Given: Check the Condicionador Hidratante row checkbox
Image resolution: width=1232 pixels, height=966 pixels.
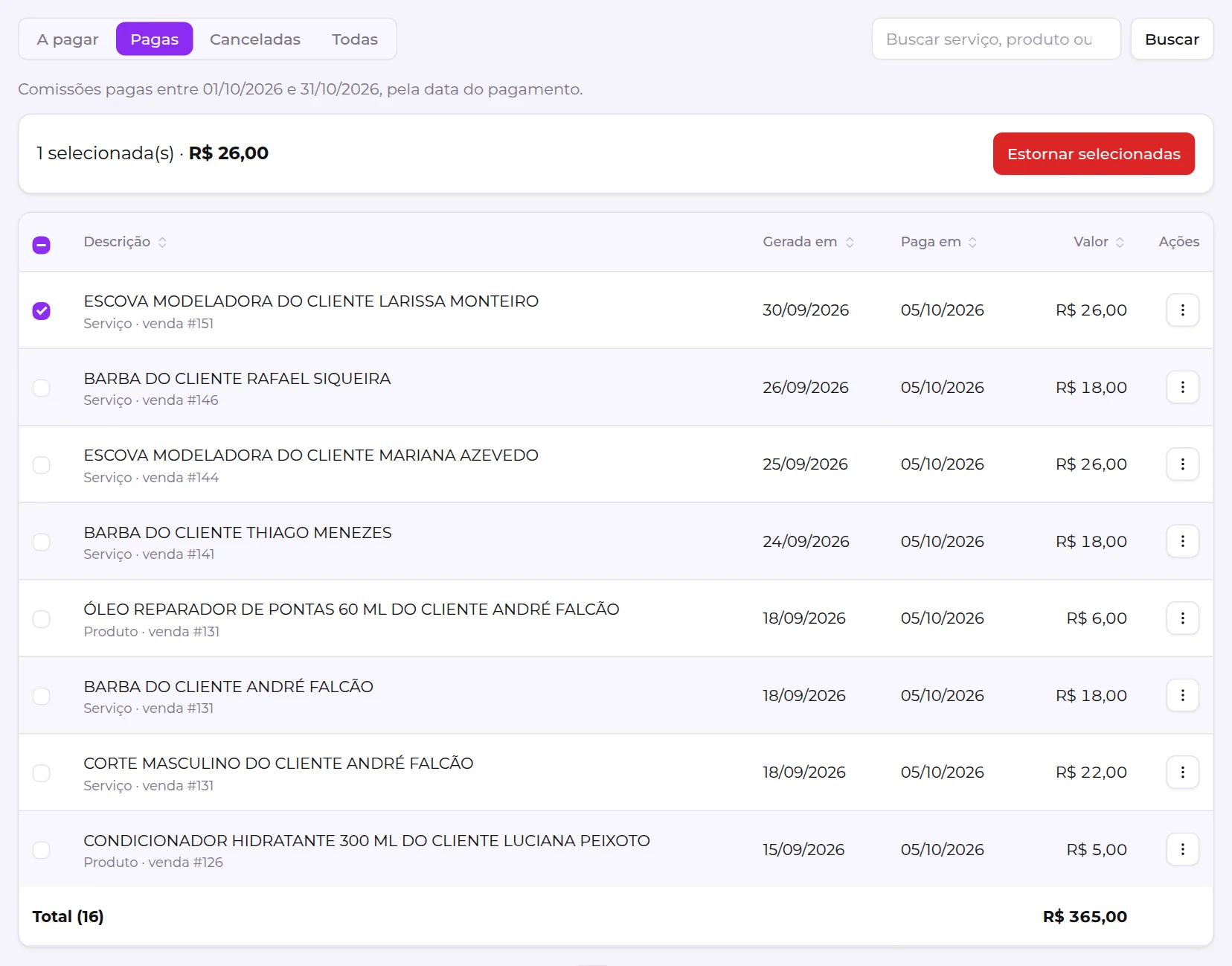Looking at the screenshot, I should click(x=42, y=850).
